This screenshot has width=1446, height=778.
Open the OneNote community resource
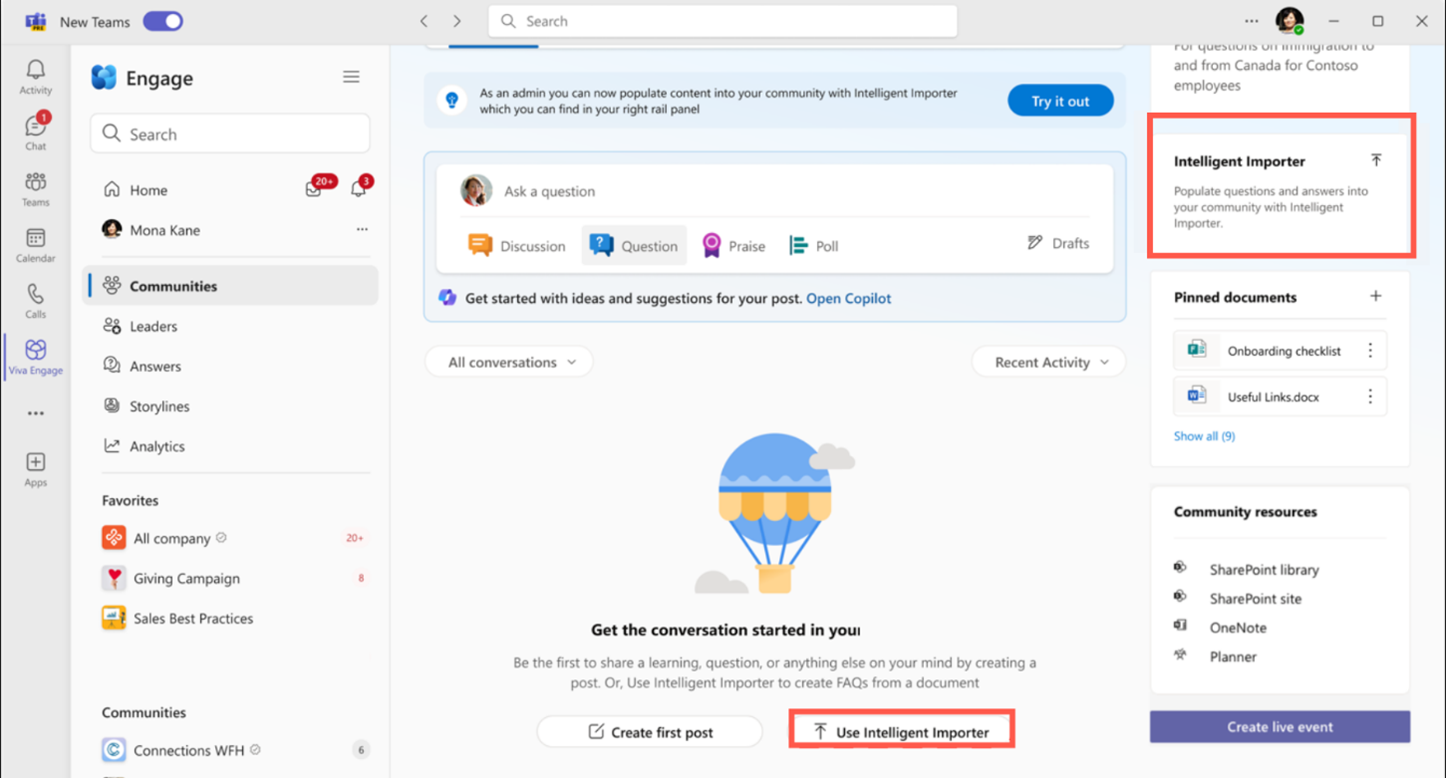click(1238, 627)
